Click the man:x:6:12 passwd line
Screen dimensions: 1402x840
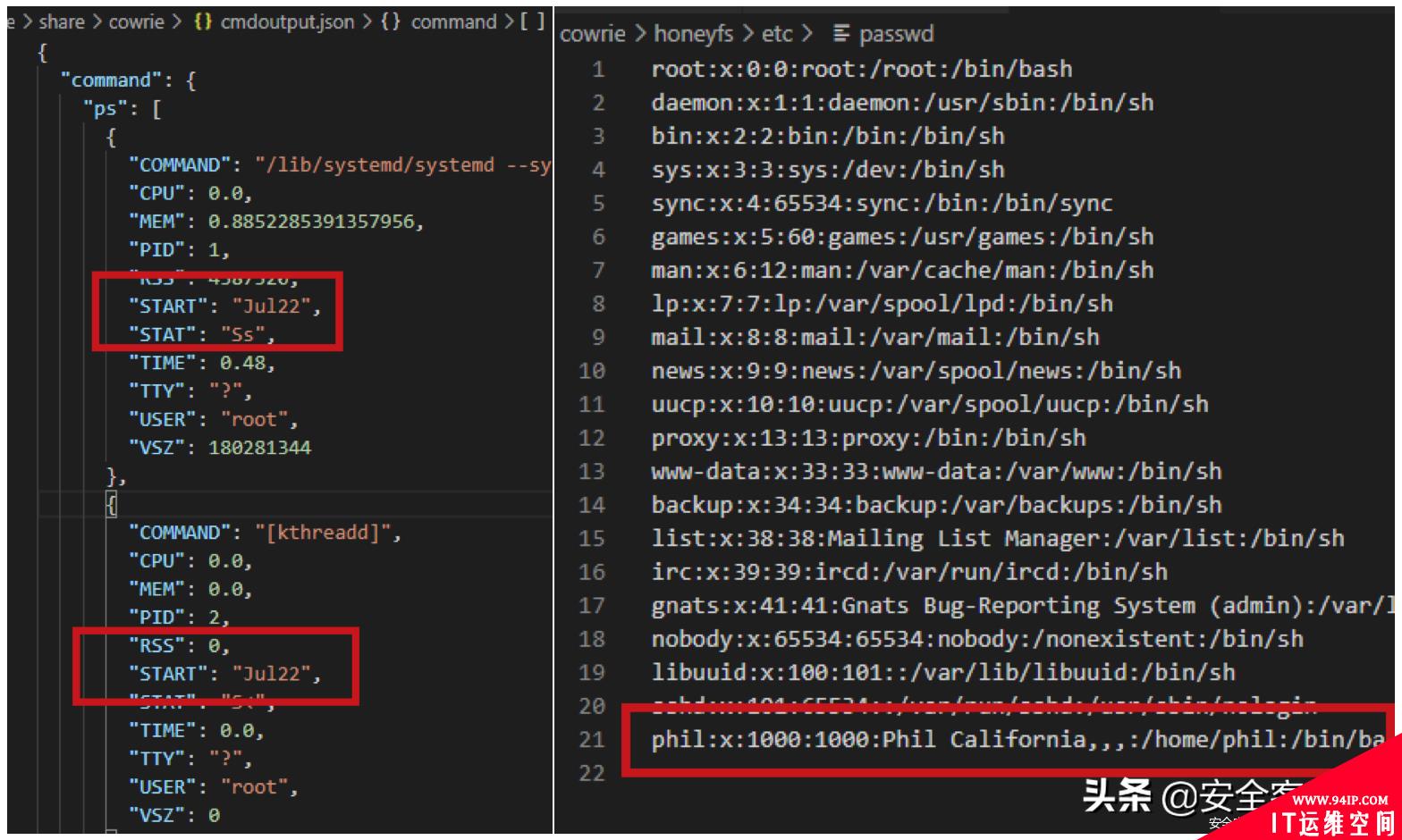tap(902, 270)
